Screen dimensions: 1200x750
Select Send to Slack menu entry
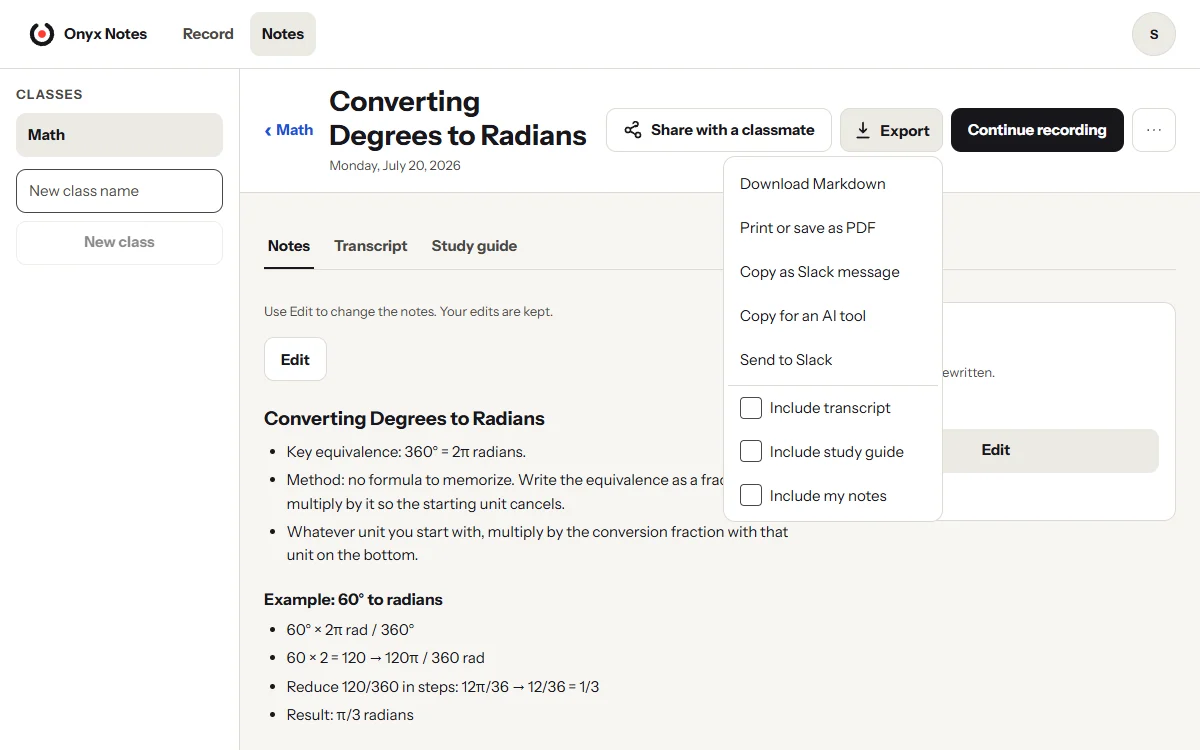coord(833,360)
